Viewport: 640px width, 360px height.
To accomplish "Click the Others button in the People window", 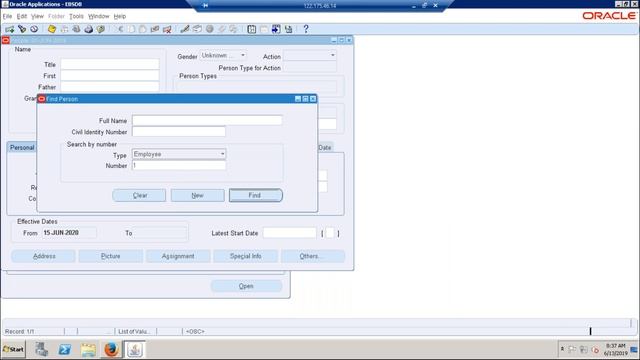I will coord(313,256).
